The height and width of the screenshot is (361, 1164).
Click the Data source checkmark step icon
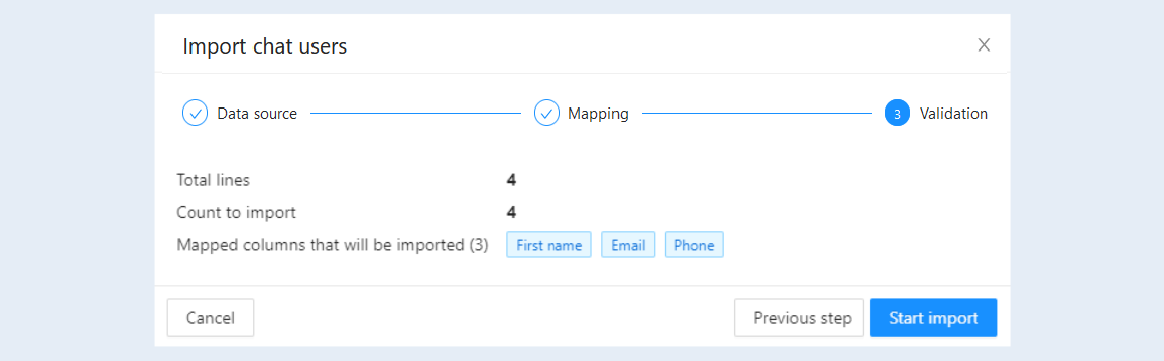[x=194, y=114]
